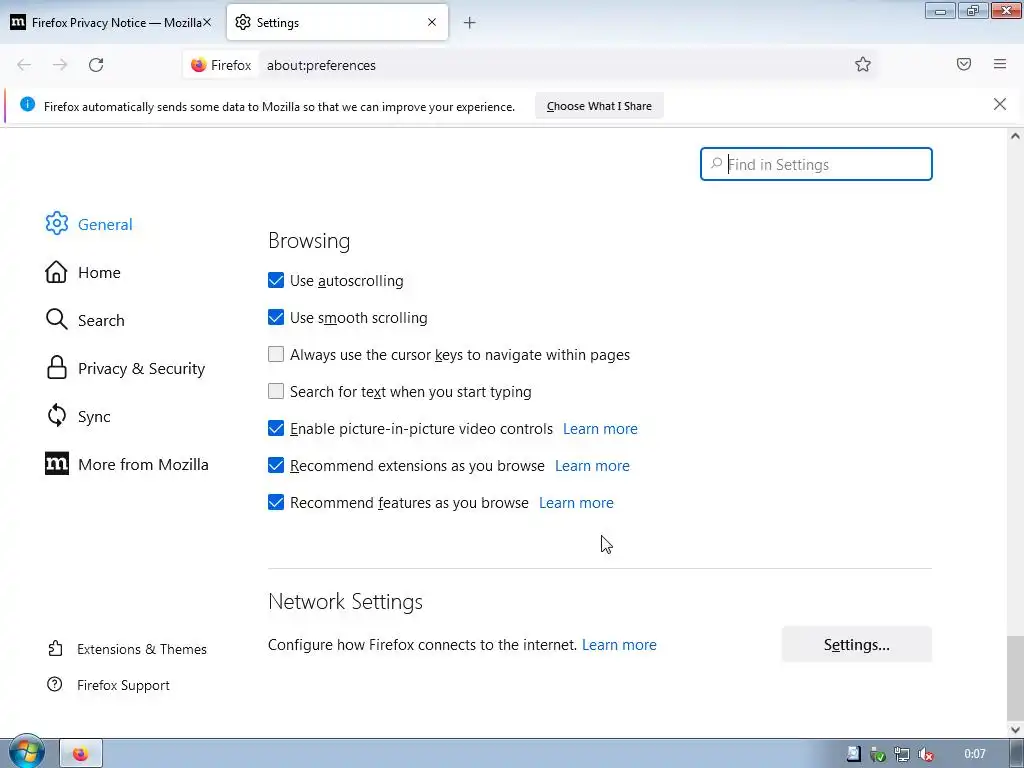Click Choose What I Share button
Screen dimensions: 1024x768
click(x=599, y=106)
